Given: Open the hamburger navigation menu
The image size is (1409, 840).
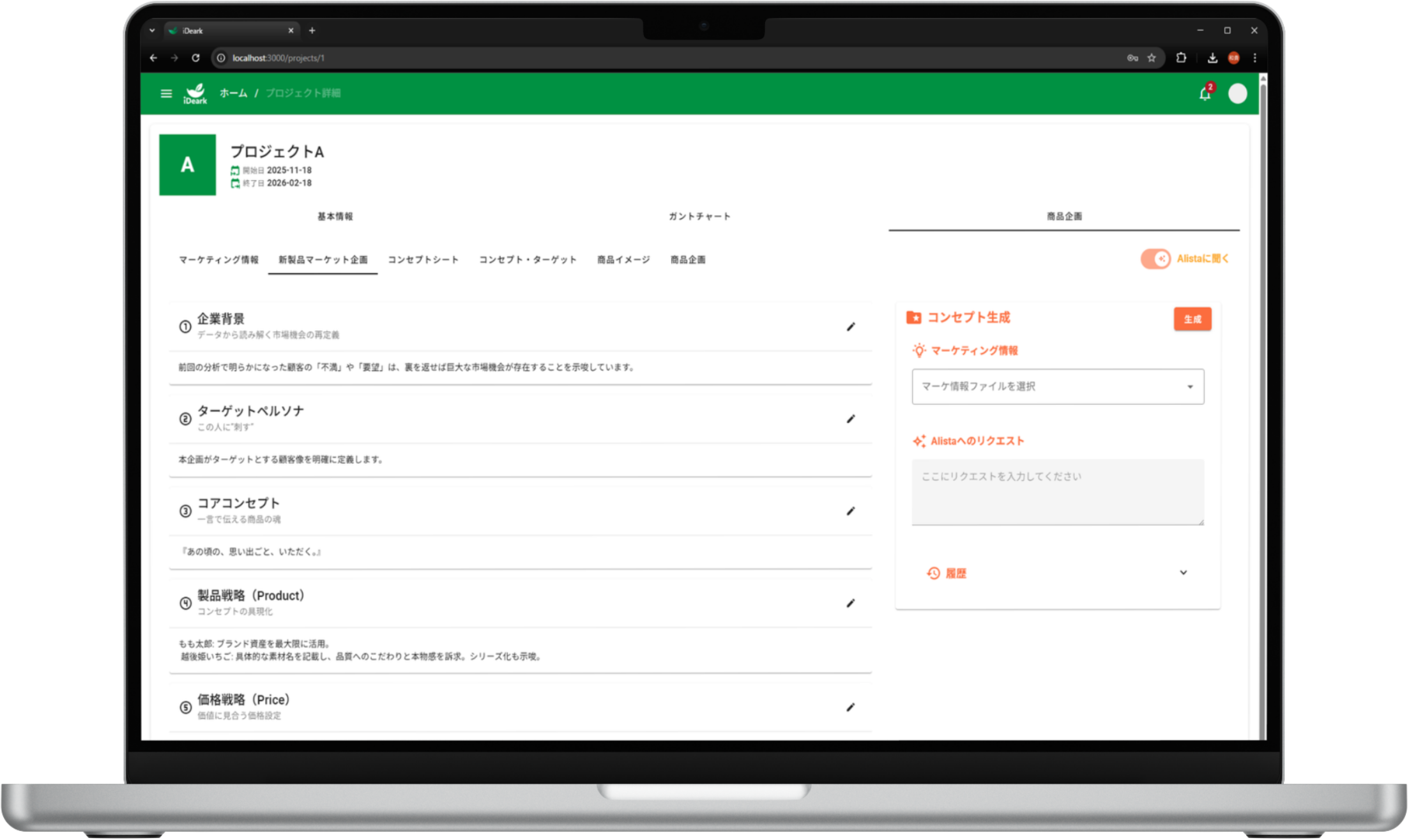Looking at the screenshot, I should [166, 94].
